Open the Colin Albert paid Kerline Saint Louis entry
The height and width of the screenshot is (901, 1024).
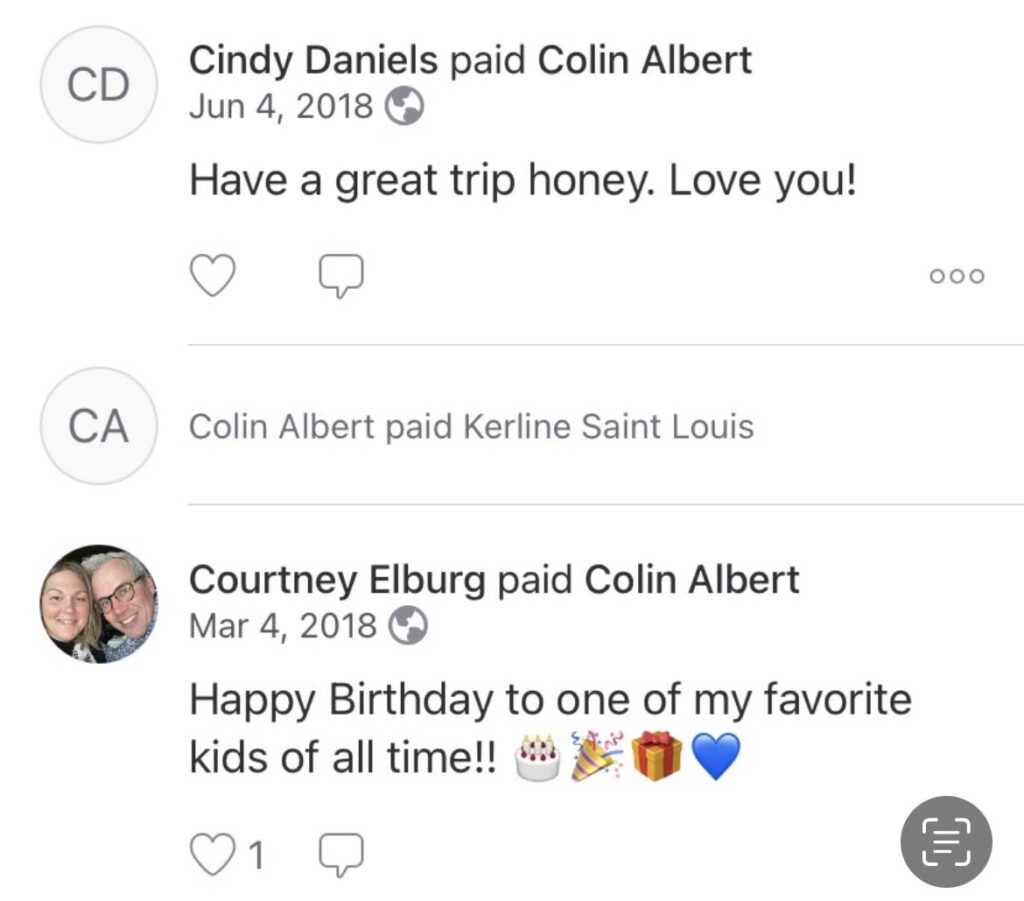[x=471, y=427]
